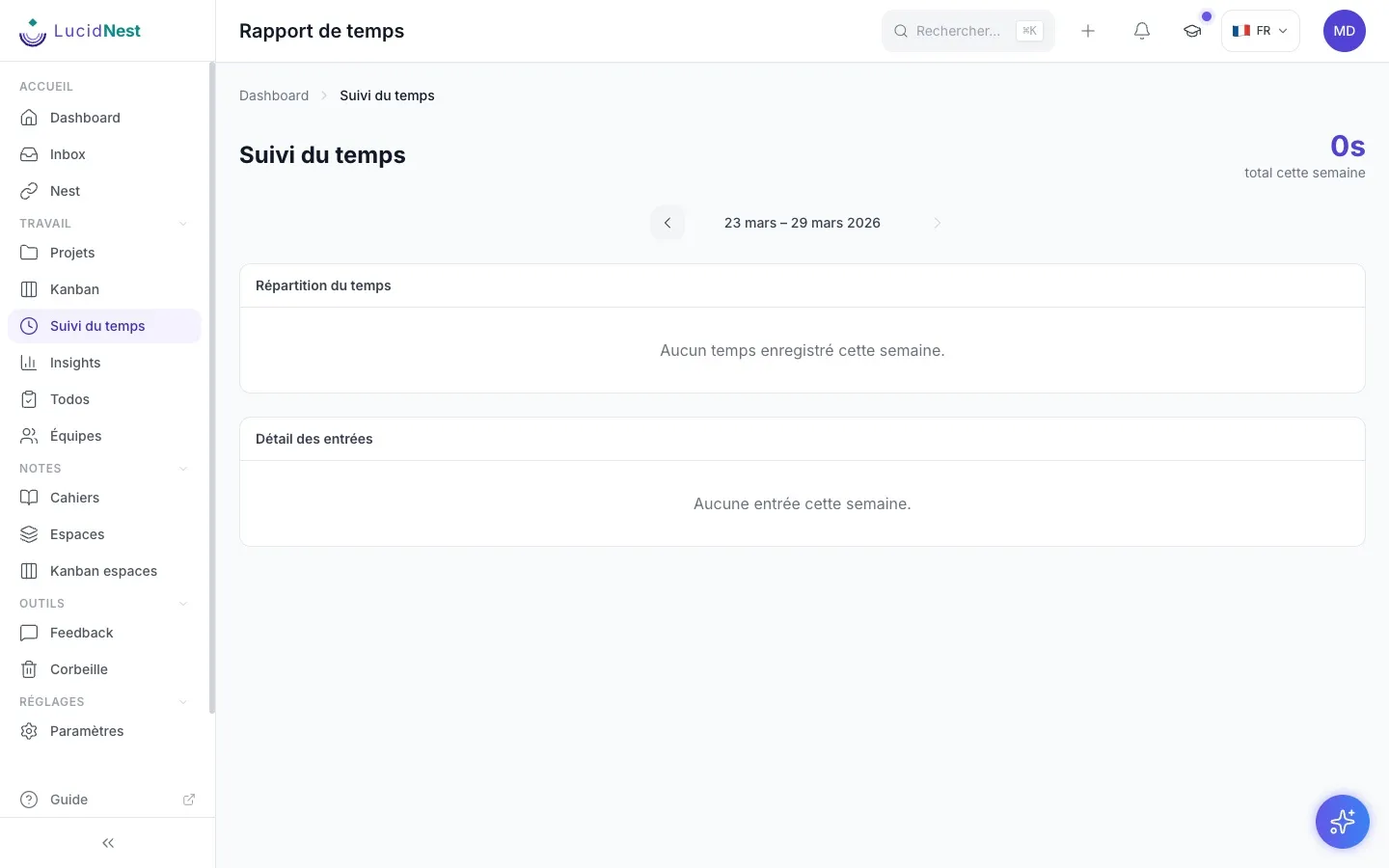The width and height of the screenshot is (1389, 868).
Task: Collapse the sidebar with double-chevron icon
Action: pyautogui.click(x=108, y=843)
